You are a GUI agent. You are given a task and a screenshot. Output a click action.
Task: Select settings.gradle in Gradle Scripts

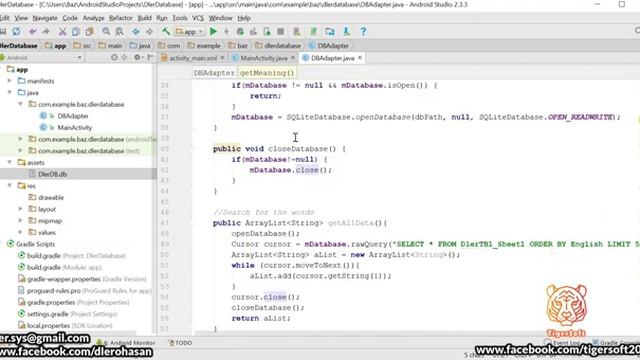click(67, 314)
